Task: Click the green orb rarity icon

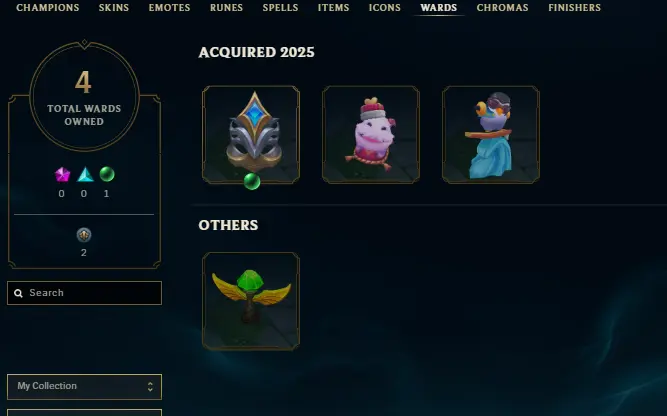Action: 107,174
